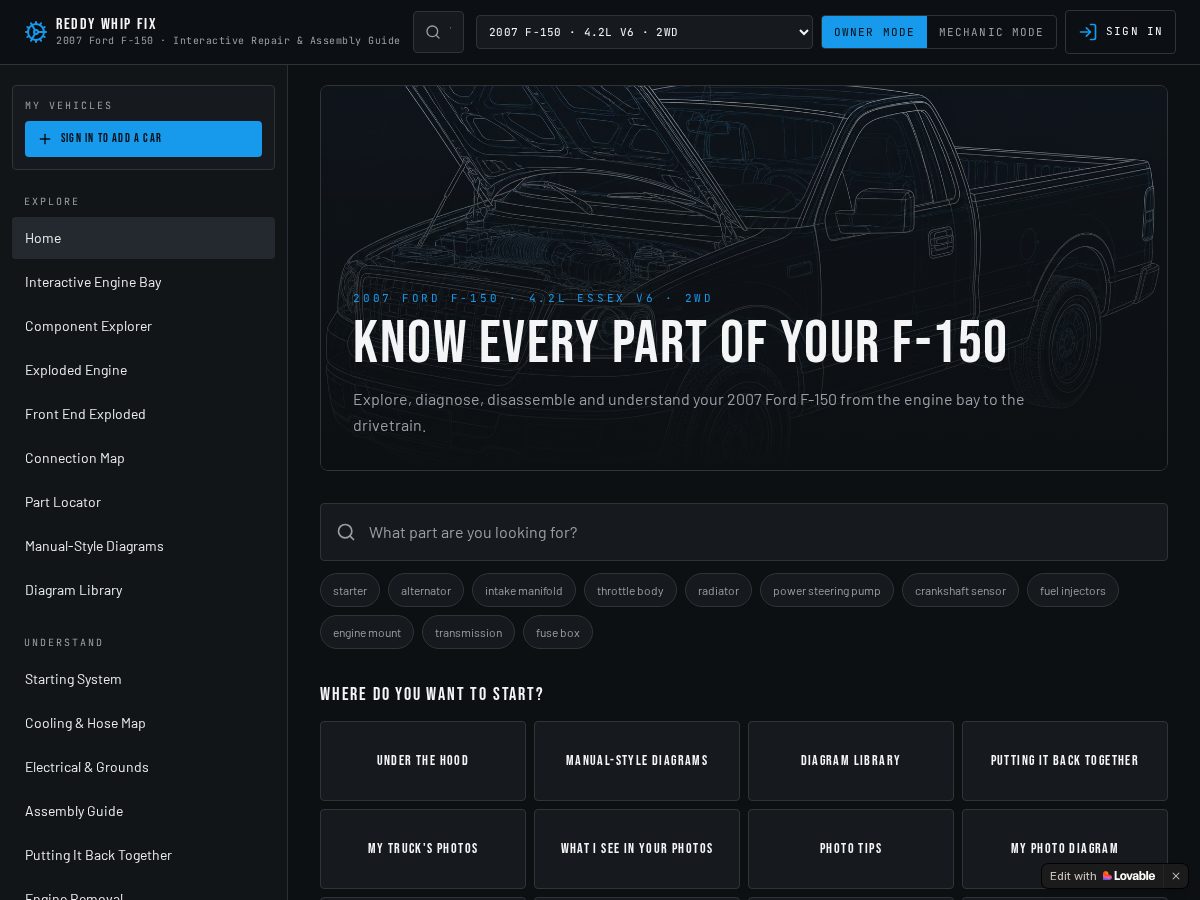This screenshot has width=1200, height=900.
Task: Select the engine mount chip
Action: pyautogui.click(x=367, y=633)
